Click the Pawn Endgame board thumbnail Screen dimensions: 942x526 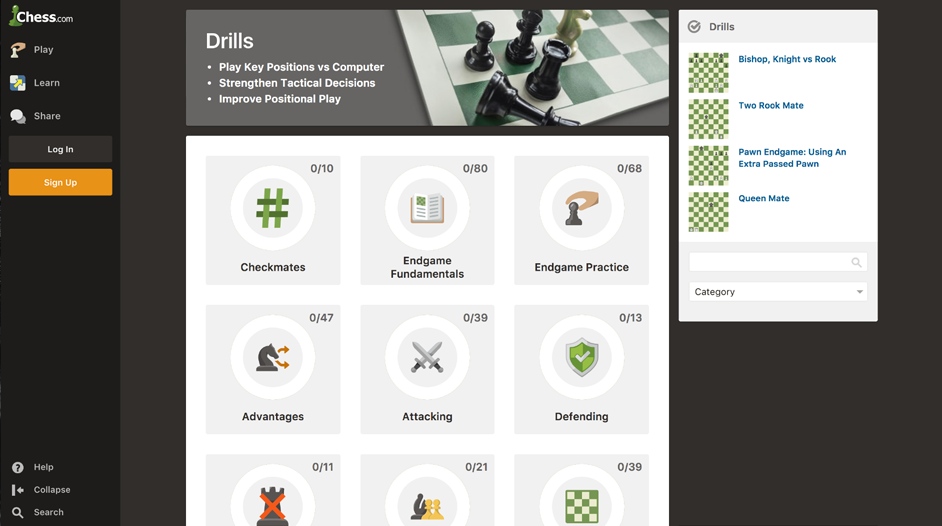click(708, 166)
